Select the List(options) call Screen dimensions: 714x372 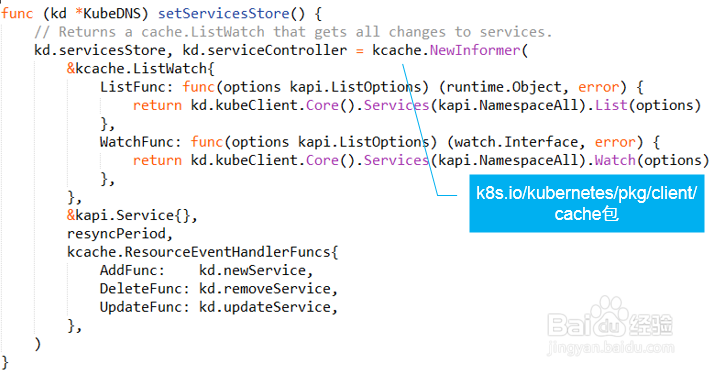coord(648,106)
